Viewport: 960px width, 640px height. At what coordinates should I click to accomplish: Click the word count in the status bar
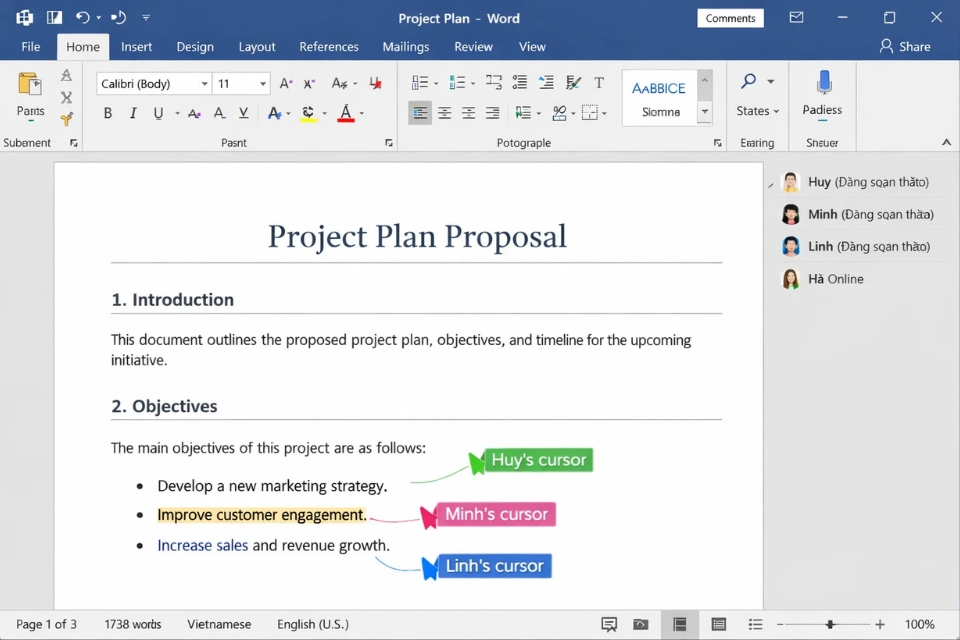pos(132,624)
